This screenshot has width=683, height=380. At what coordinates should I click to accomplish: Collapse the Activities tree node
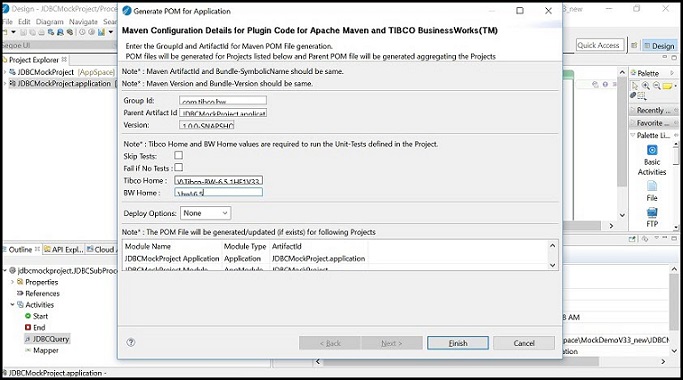coord(12,305)
